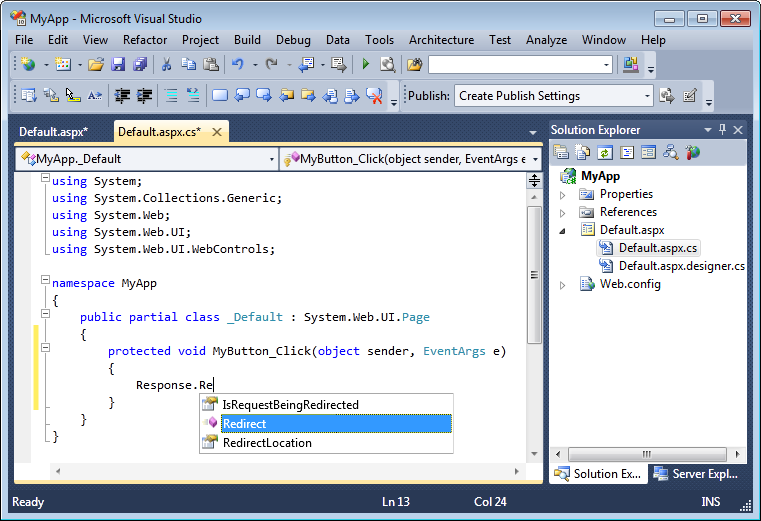The height and width of the screenshot is (521, 761).
Task: Open the MyApp._Default class dropdown
Action: tap(271, 159)
